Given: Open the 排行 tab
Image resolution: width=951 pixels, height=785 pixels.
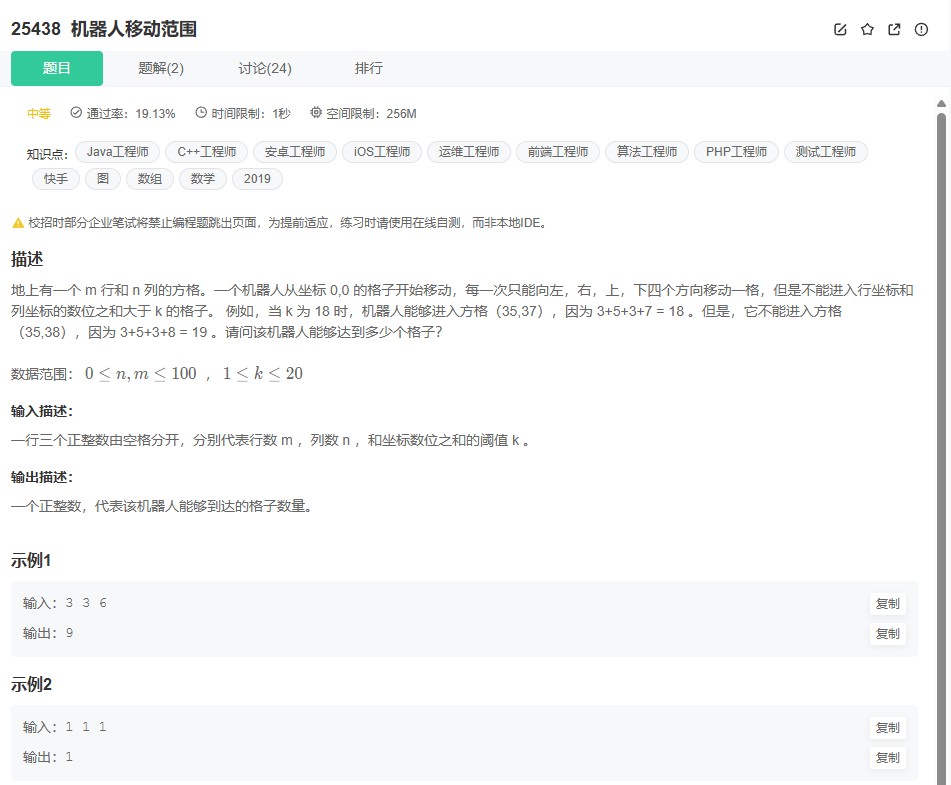Looking at the screenshot, I should click(369, 68).
